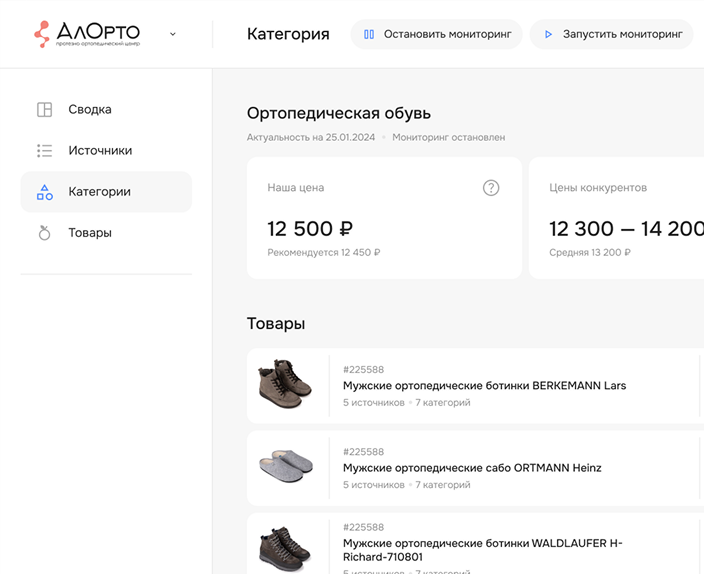
Task: Click the Категории shapes icon
Action: coord(44,192)
